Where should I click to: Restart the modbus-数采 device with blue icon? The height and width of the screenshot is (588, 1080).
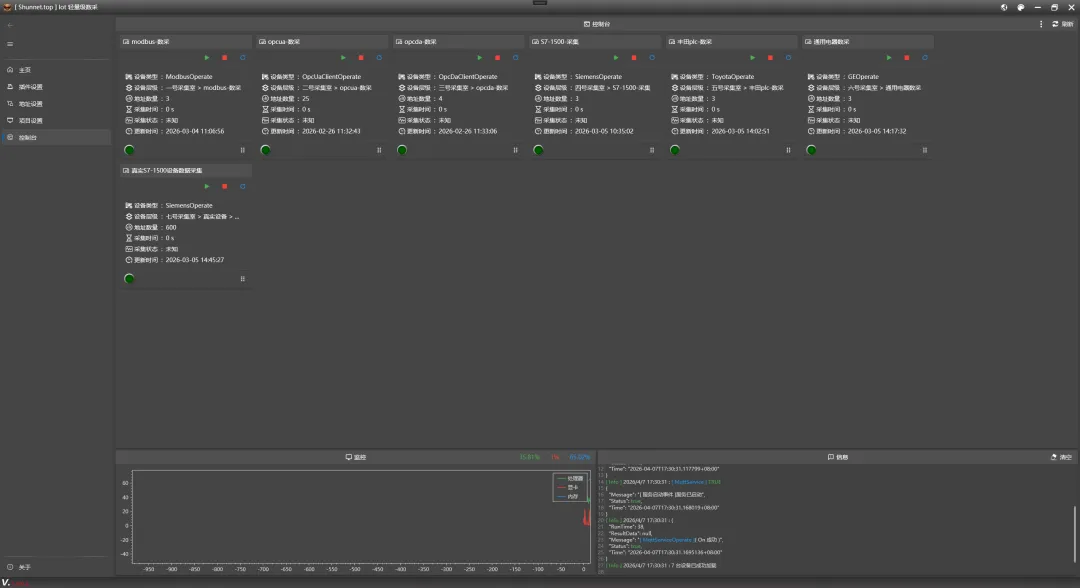[242, 58]
